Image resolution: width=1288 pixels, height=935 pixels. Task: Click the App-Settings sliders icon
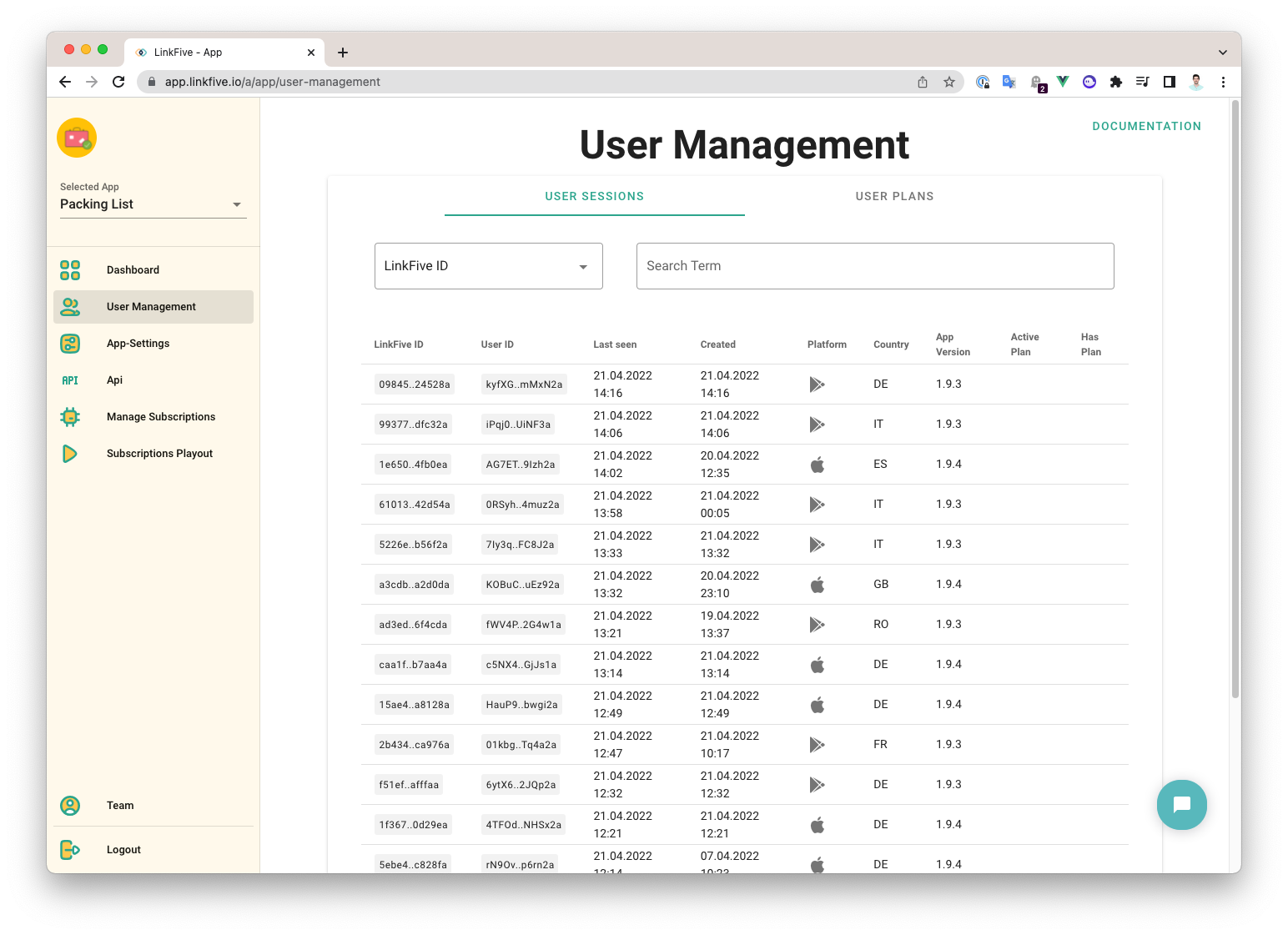[x=70, y=344]
